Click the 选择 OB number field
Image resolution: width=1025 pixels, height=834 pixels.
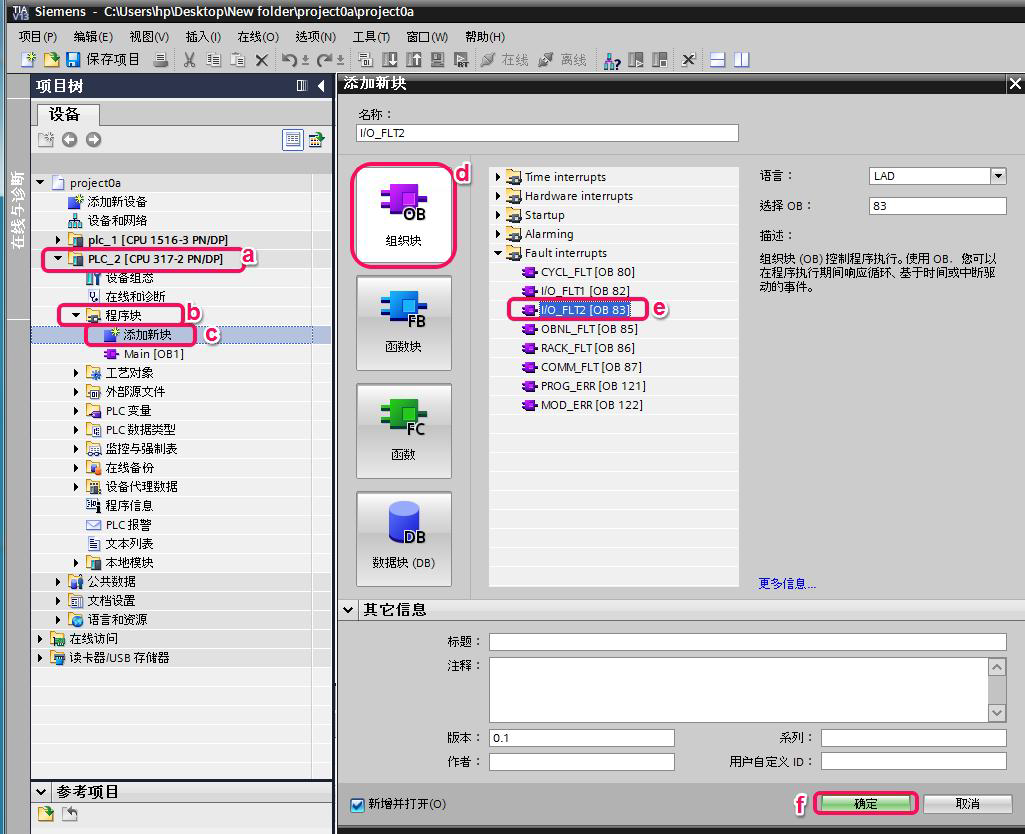coord(937,206)
